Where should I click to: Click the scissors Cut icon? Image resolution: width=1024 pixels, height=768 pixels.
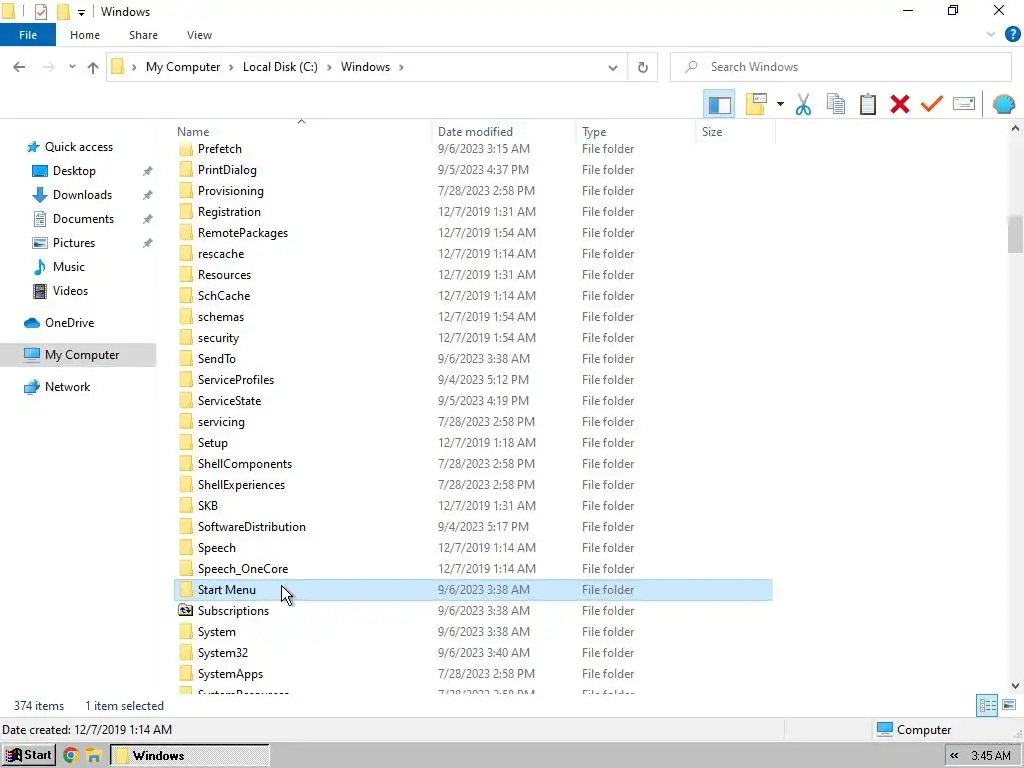click(803, 104)
